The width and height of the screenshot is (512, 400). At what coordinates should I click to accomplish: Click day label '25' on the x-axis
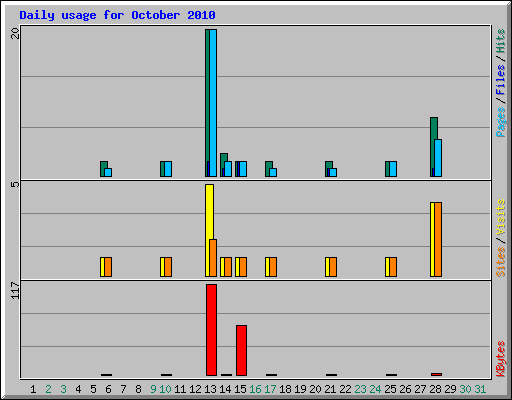click(390, 389)
